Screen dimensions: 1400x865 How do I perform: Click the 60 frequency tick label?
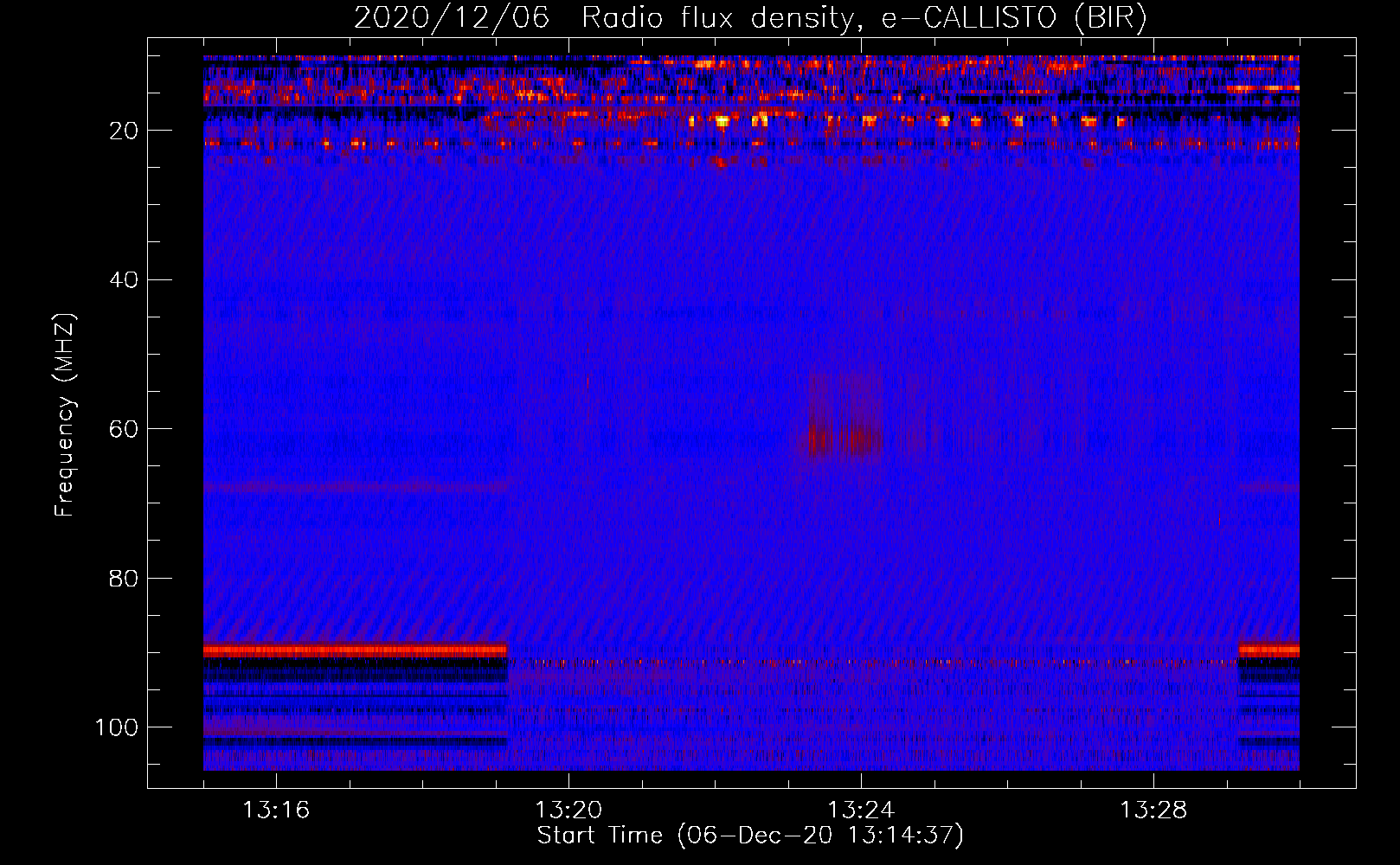(125, 429)
